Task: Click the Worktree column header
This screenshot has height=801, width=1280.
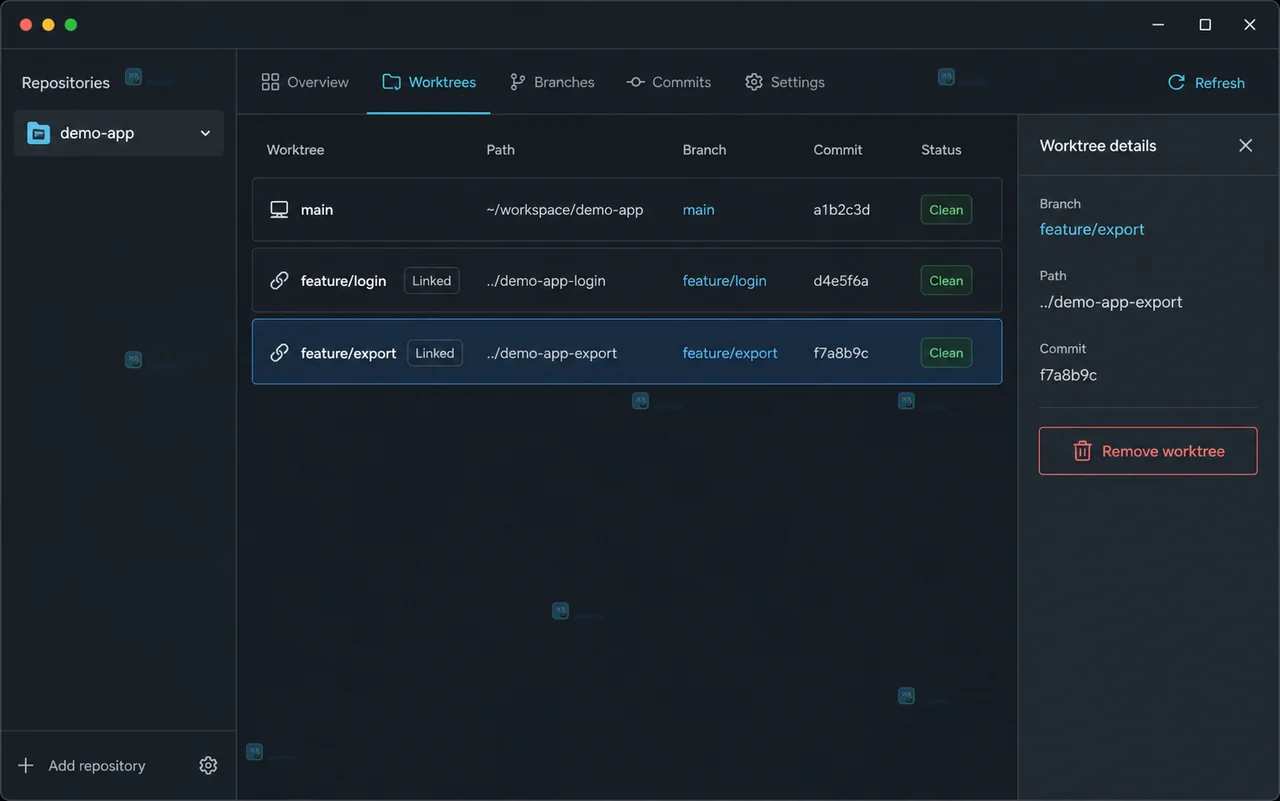Action: tap(295, 150)
